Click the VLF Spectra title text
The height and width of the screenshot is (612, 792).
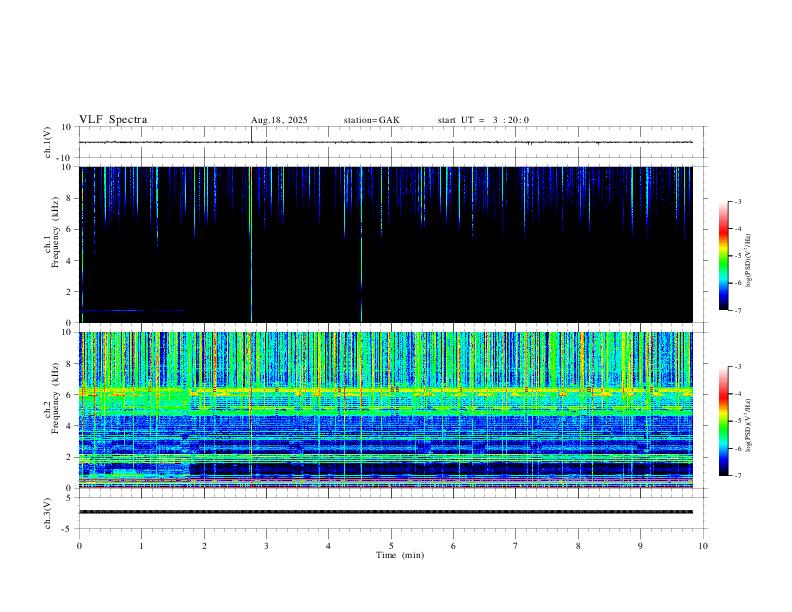(x=113, y=120)
